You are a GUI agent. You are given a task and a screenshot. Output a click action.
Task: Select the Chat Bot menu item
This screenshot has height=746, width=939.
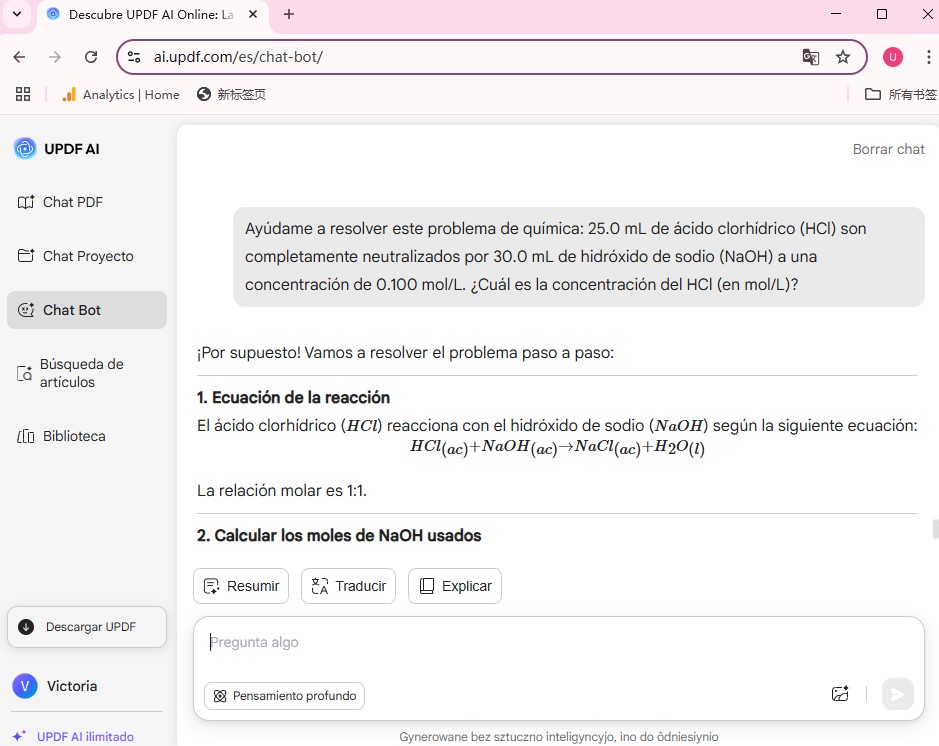coord(87,310)
